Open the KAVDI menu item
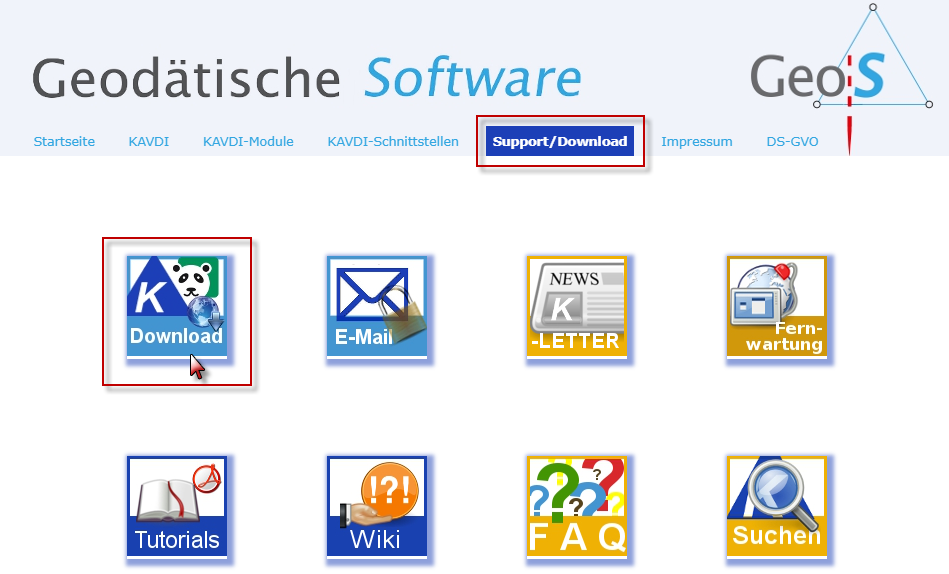Image resolution: width=949 pixels, height=574 pixels. point(148,142)
